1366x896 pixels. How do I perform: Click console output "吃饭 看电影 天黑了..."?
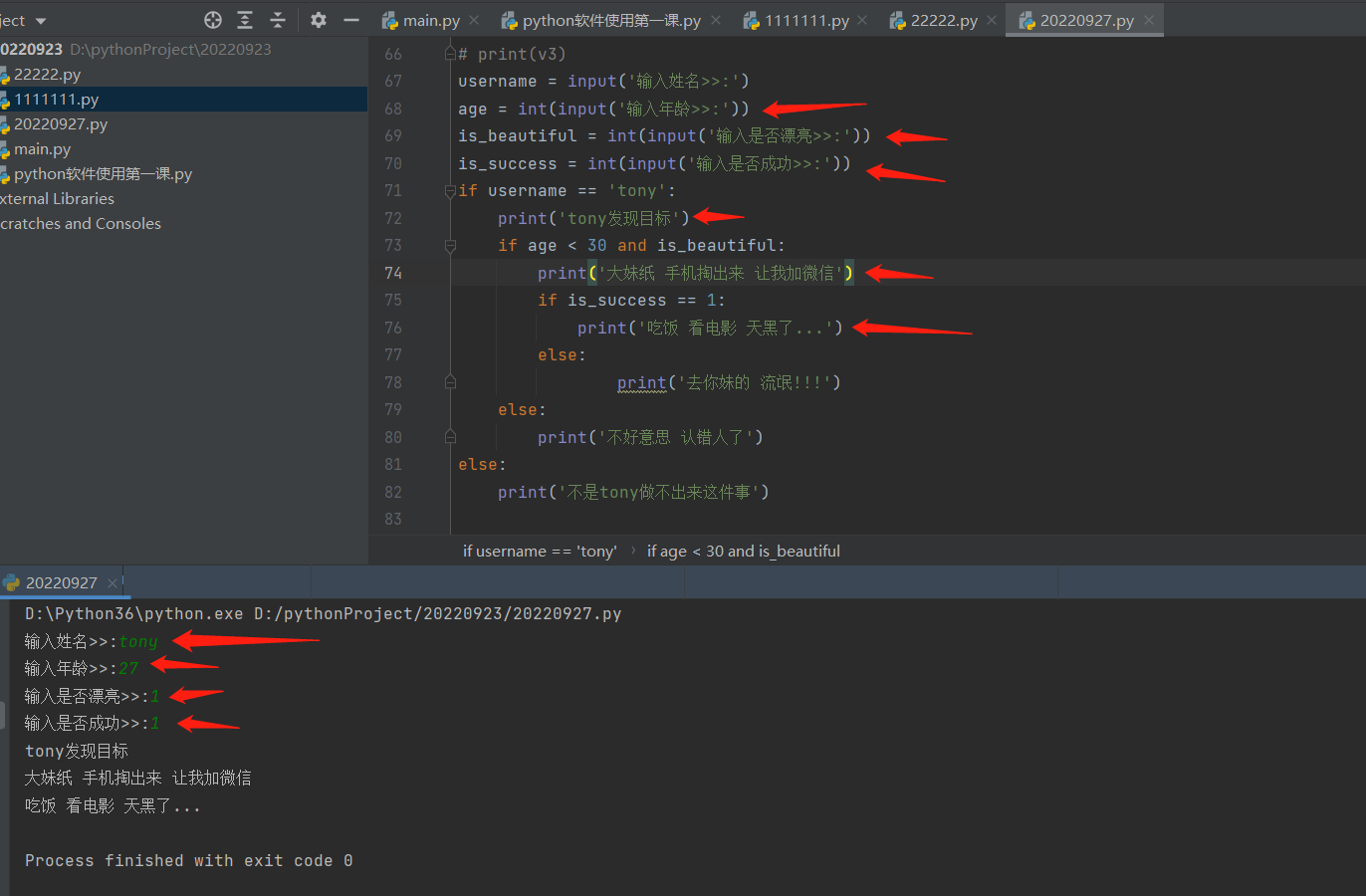pyautogui.click(x=113, y=806)
